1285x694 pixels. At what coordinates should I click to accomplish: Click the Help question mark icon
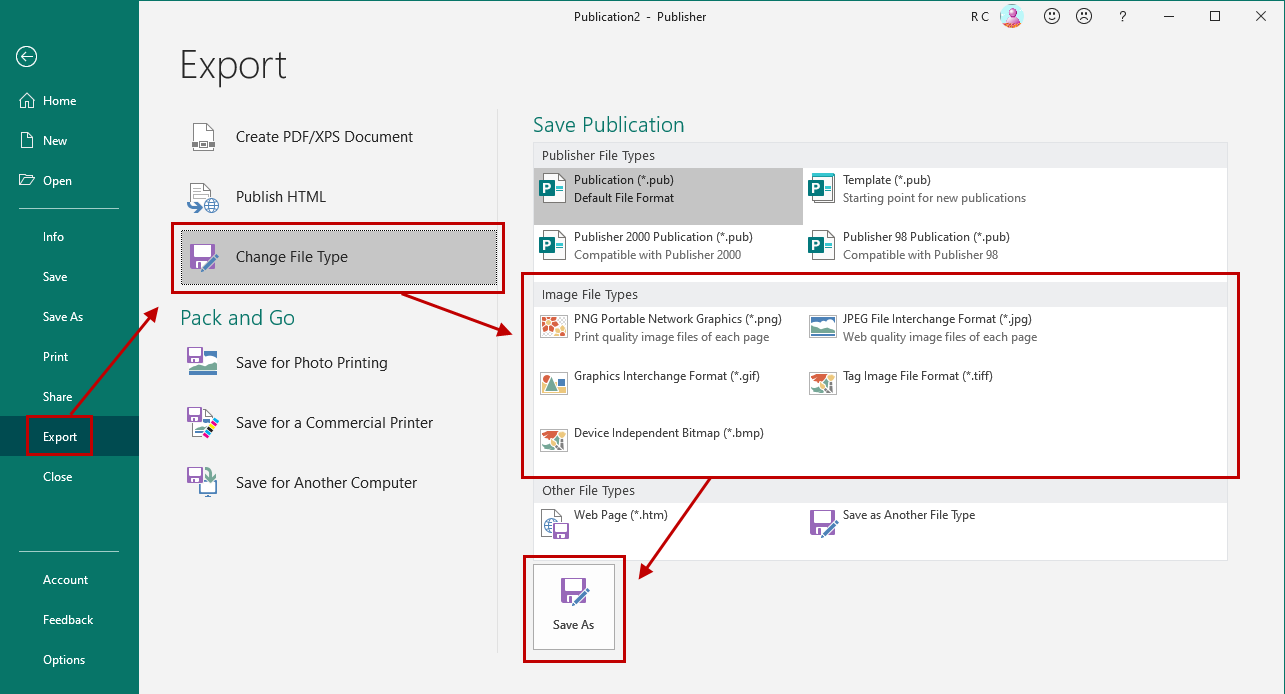(1123, 16)
